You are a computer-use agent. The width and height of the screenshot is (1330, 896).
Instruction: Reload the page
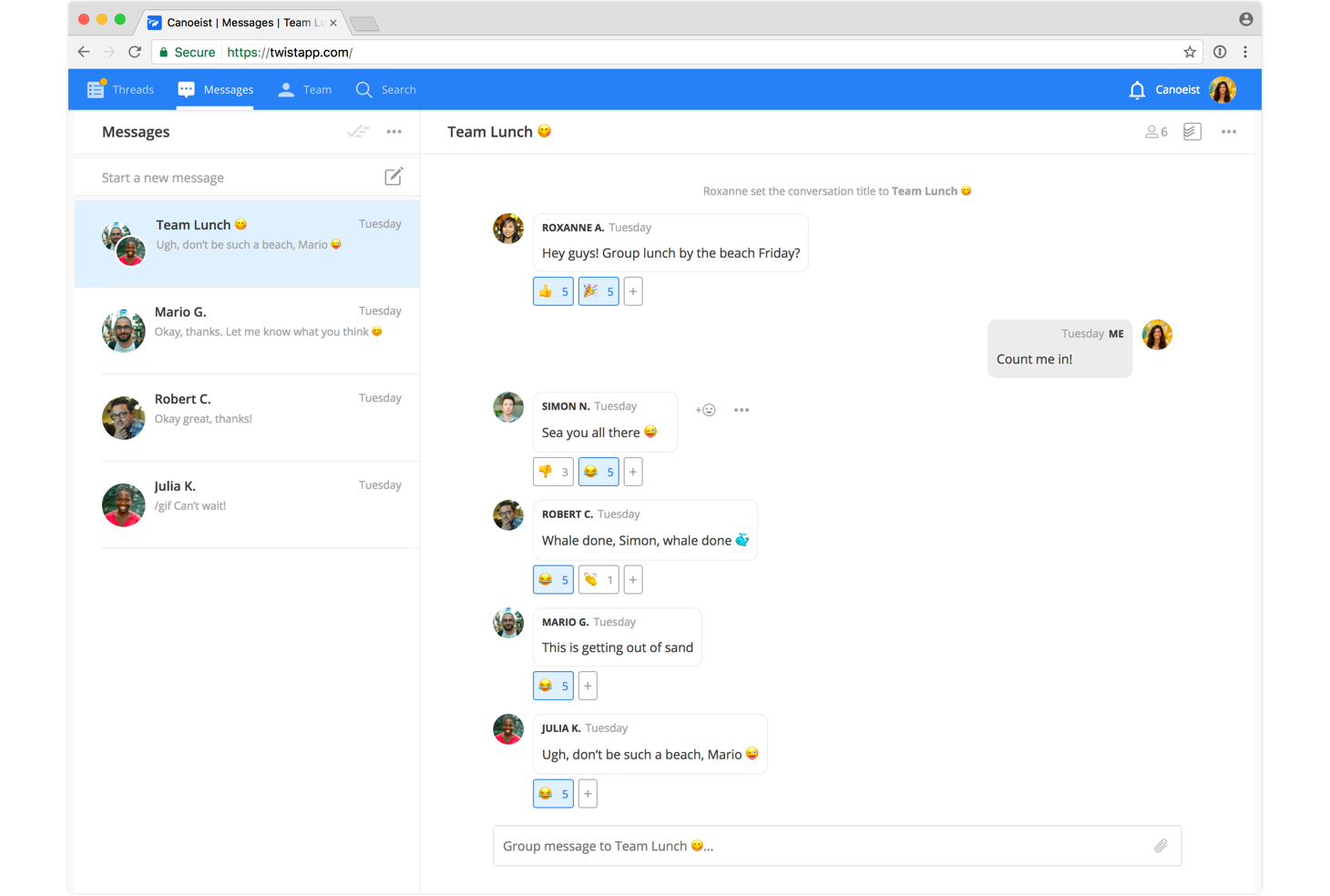(x=135, y=52)
